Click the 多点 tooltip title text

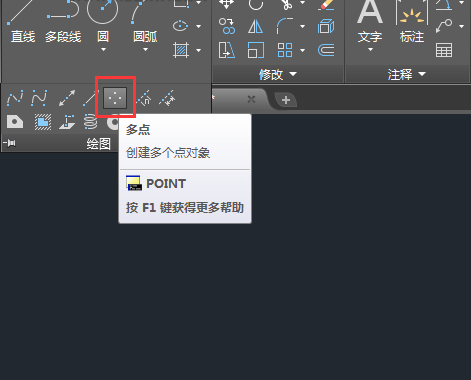click(138, 130)
